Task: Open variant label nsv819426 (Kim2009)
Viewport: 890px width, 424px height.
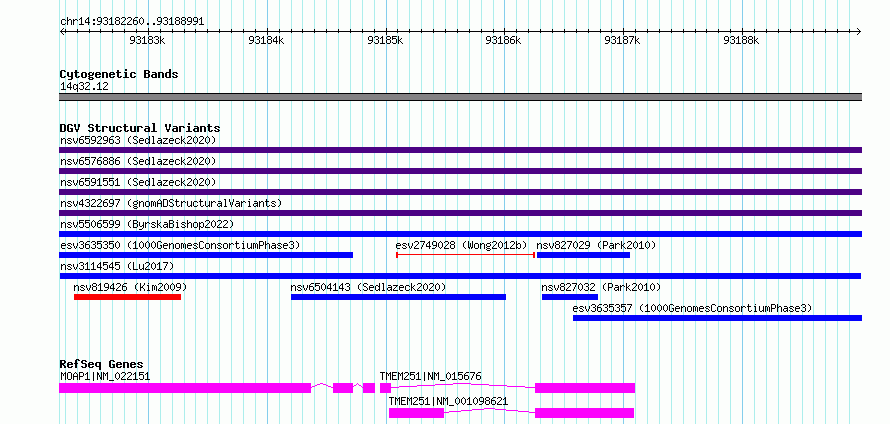Action: tap(130, 287)
